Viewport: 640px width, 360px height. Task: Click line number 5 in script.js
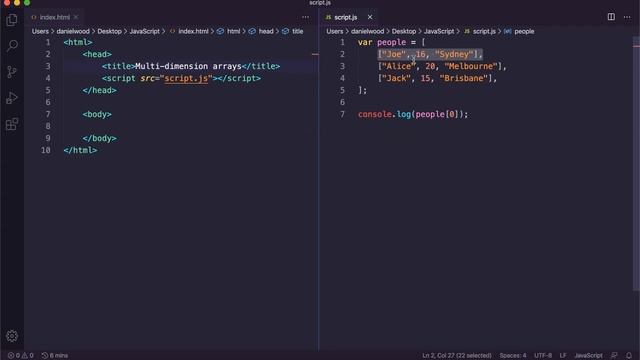pos(342,90)
